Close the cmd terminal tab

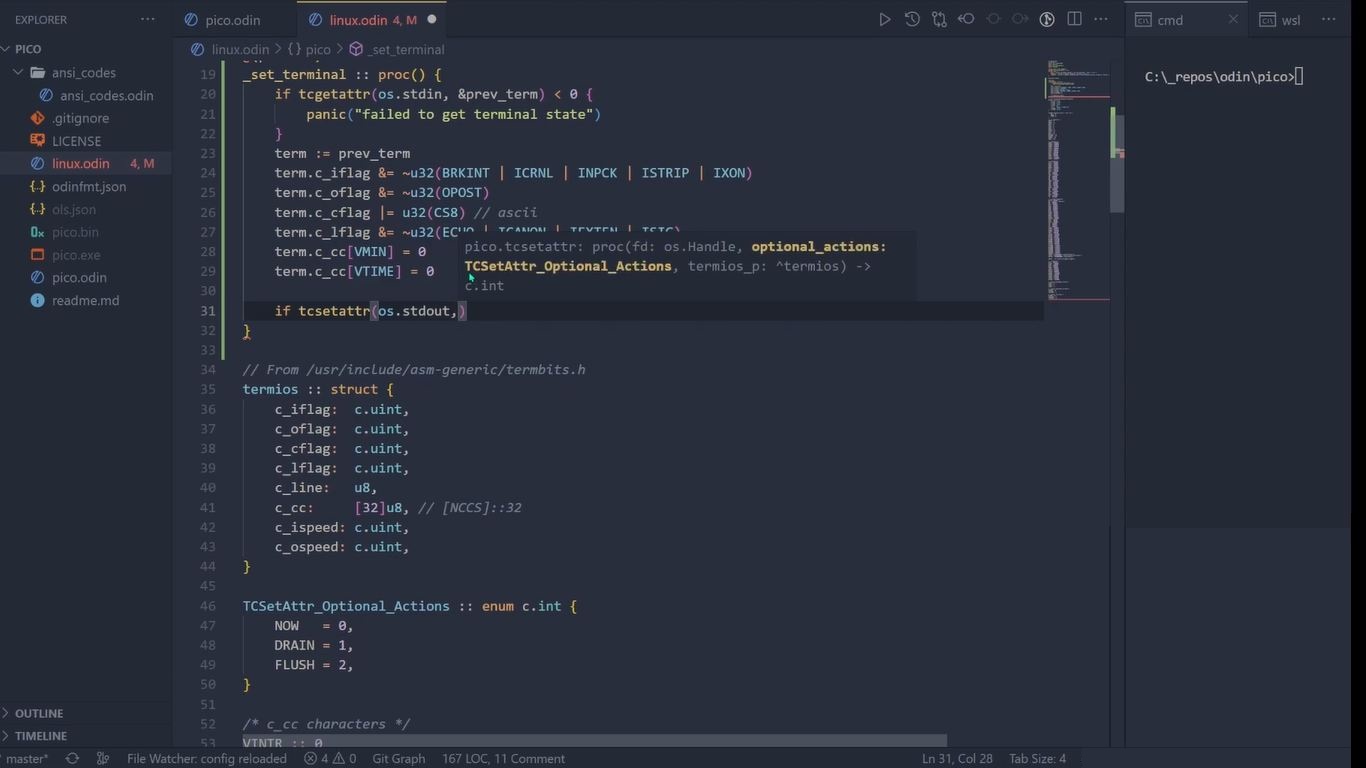[x=1233, y=19]
